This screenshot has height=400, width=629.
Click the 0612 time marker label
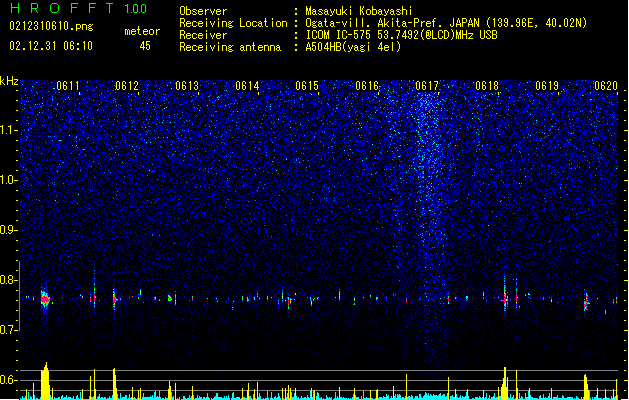point(127,86)
